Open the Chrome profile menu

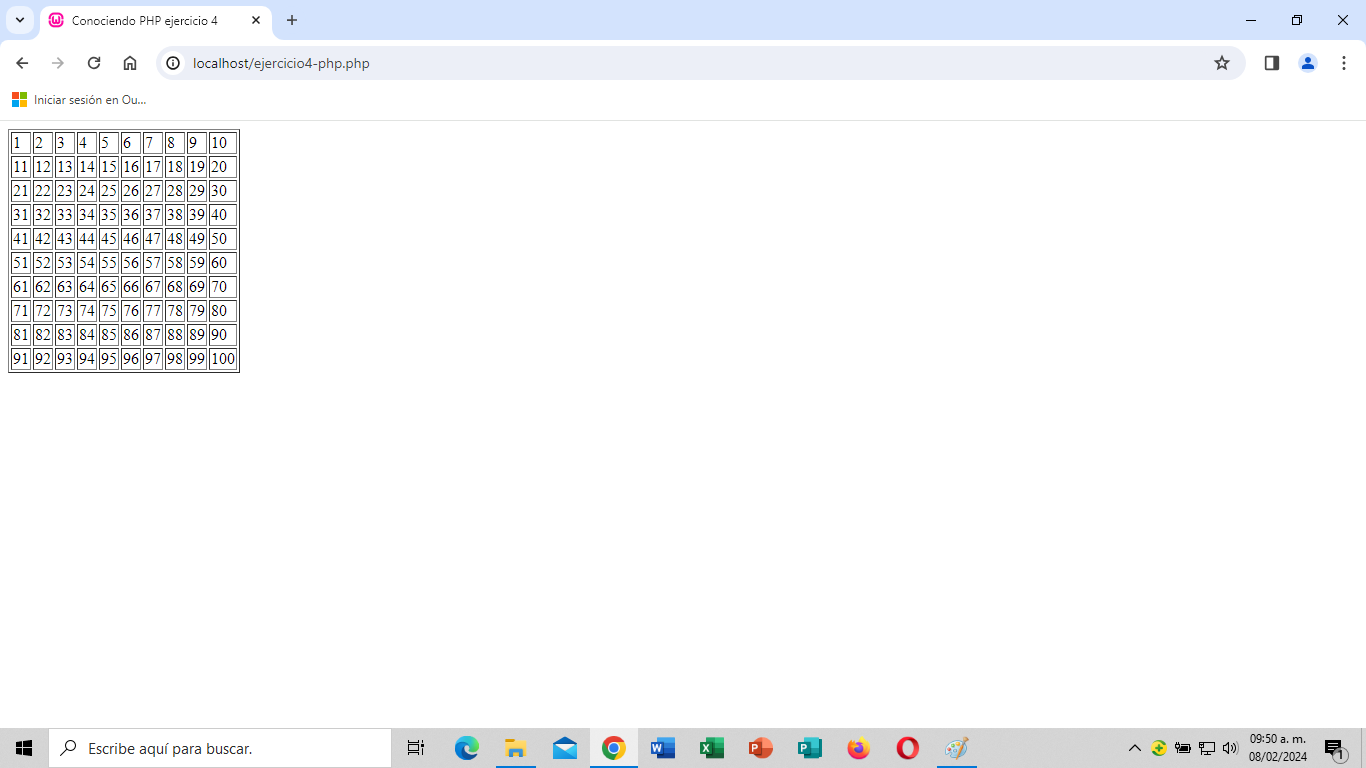(x=1307, y=63)
